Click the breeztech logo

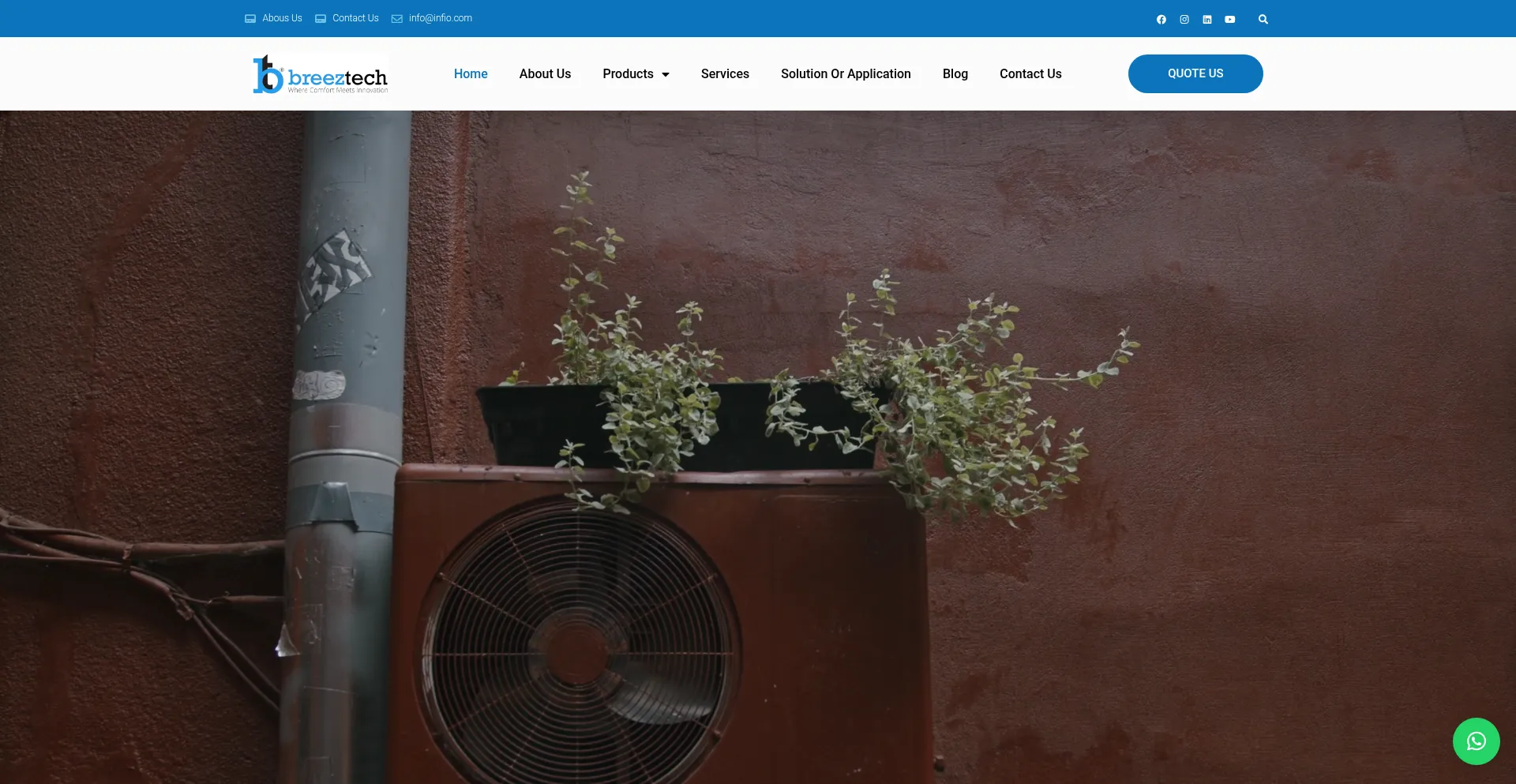321,74
